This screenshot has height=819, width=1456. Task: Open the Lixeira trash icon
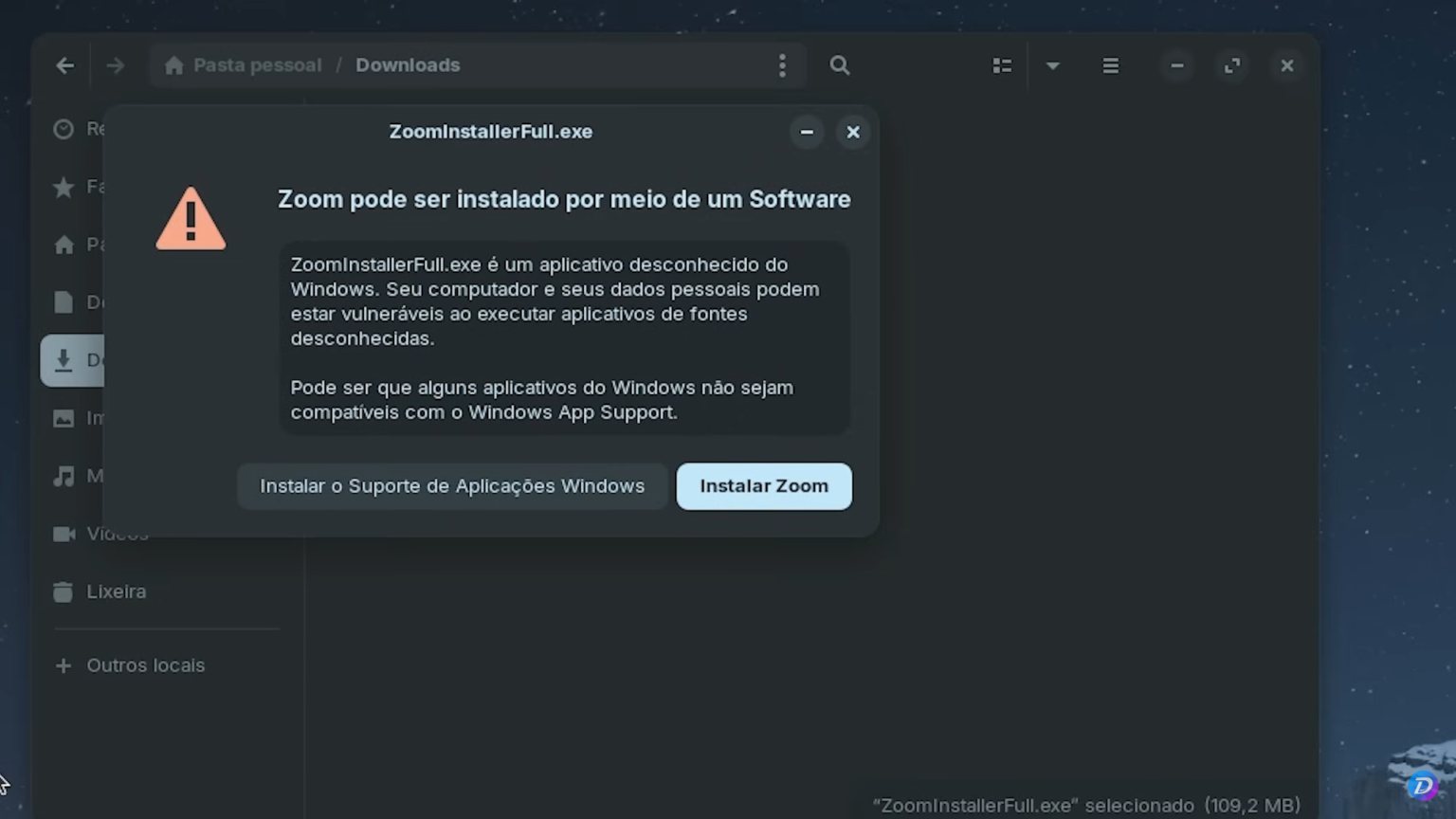coord(64,591)
